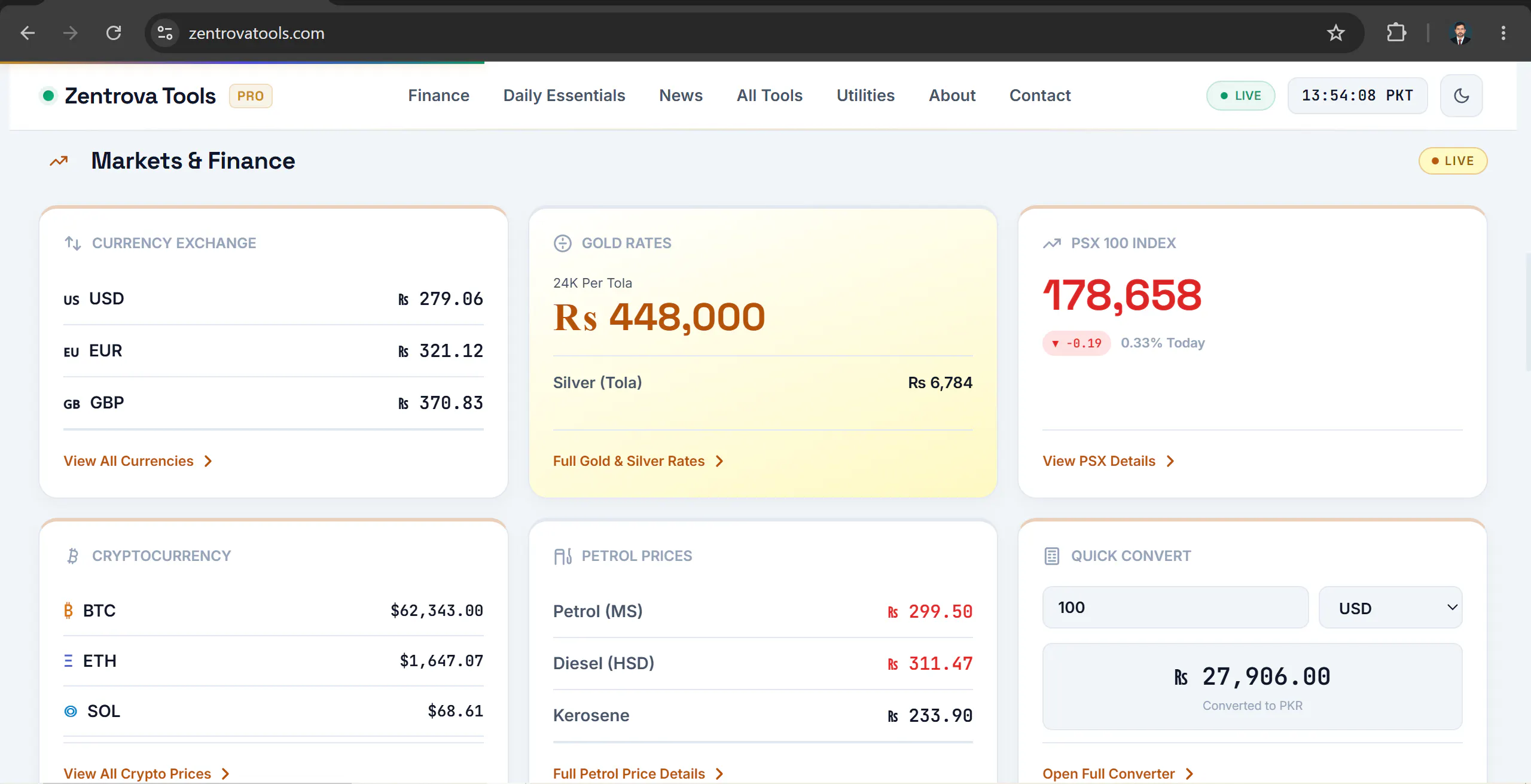Screen dimensions: 1531x784
Task: Click the 13:54:08 PKT clock
Action: (1357, 96)
